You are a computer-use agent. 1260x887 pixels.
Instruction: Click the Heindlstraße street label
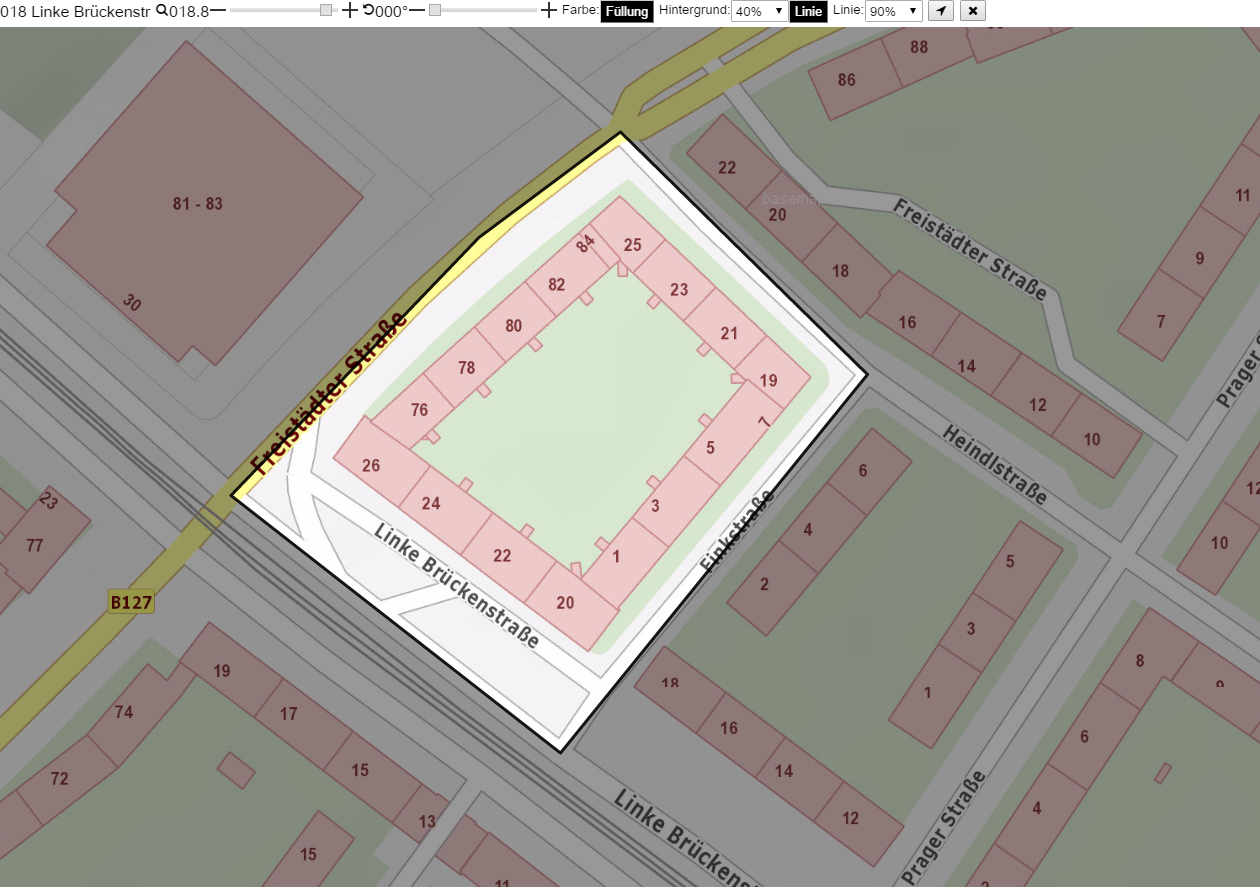[995, 465]
